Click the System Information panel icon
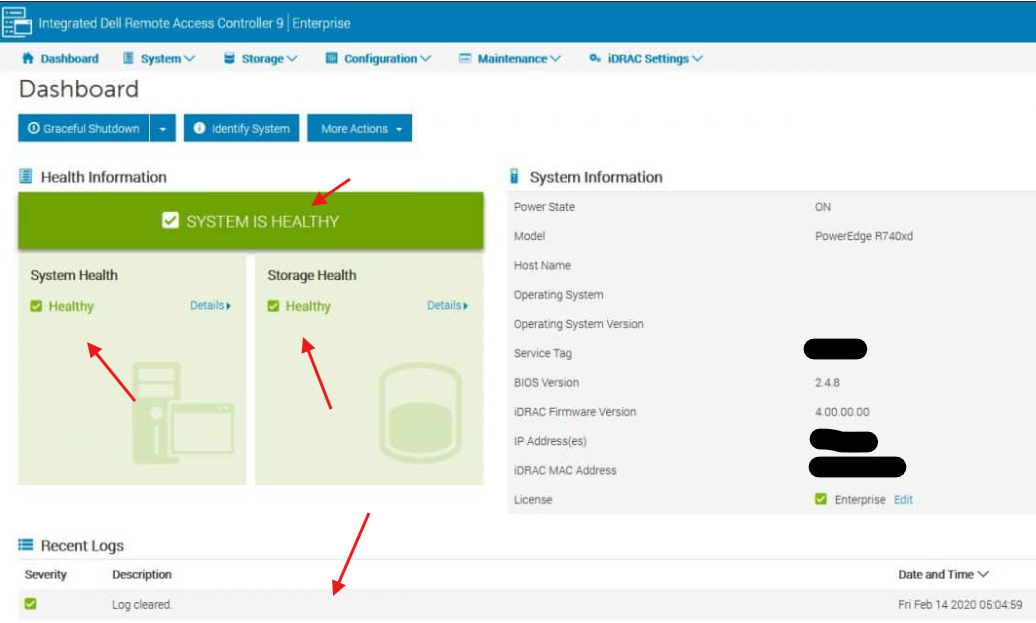 [514, 176]
